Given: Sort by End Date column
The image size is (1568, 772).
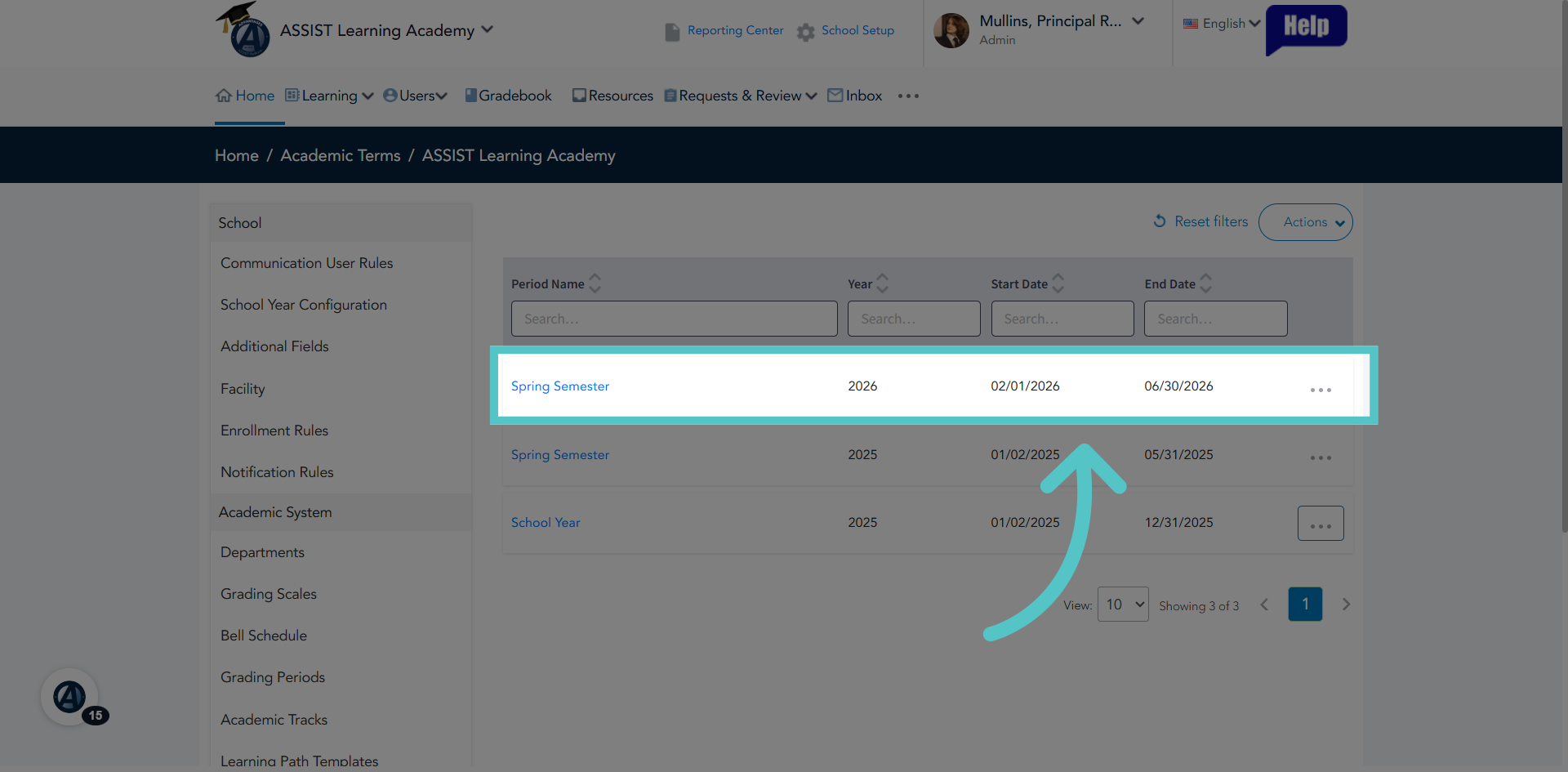Looking at the screenshot, I should coord(1205,283).
